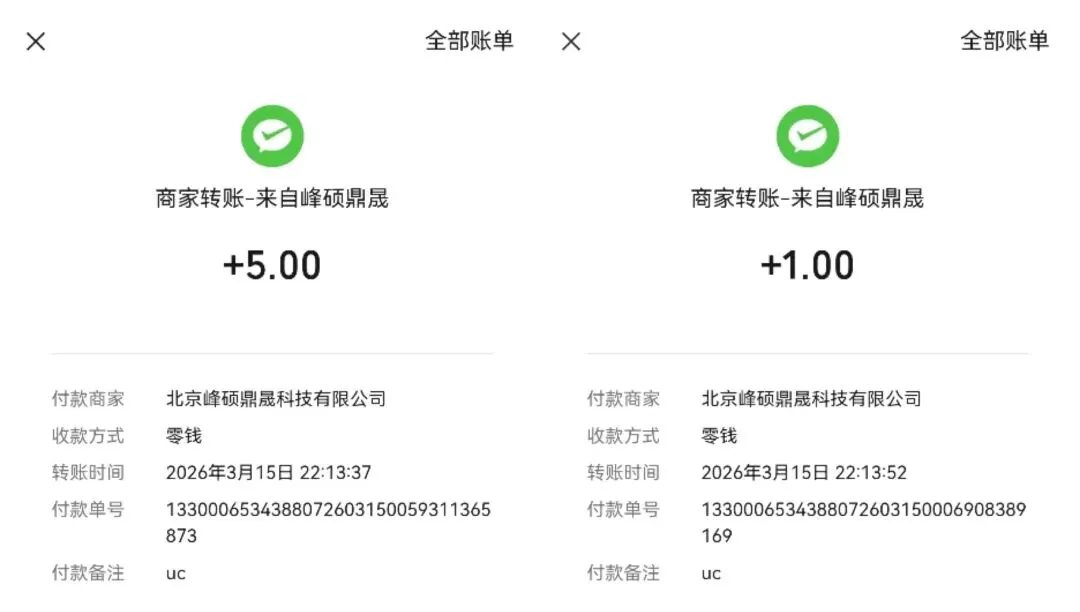Select the +5.00 amount text

(272, 266)
